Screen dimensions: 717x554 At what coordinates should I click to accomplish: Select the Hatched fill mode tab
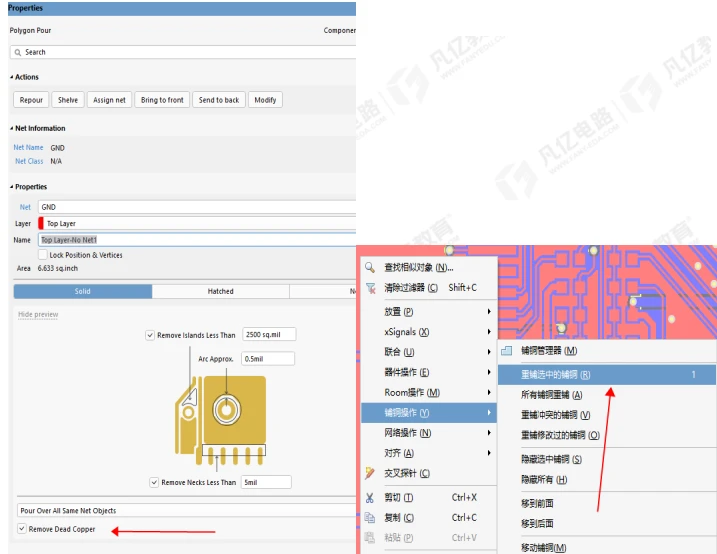click(220, 291)
